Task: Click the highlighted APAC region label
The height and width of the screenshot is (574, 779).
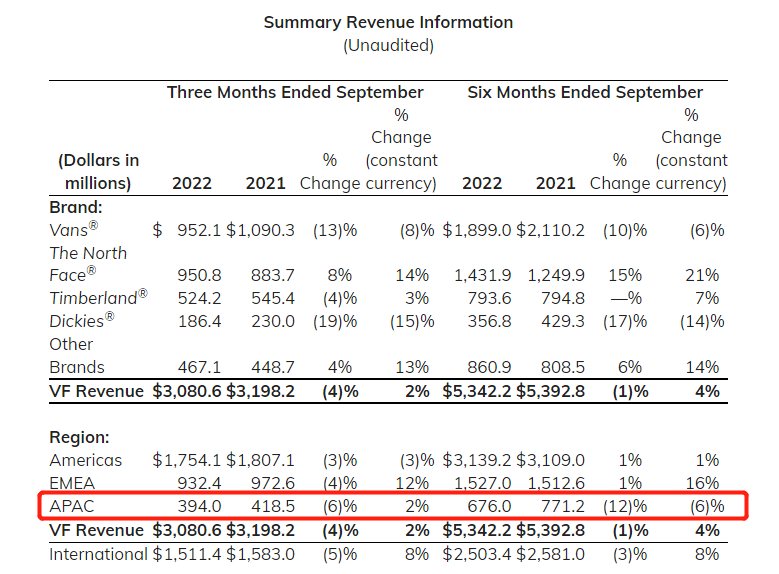Action: pos(71,507)
